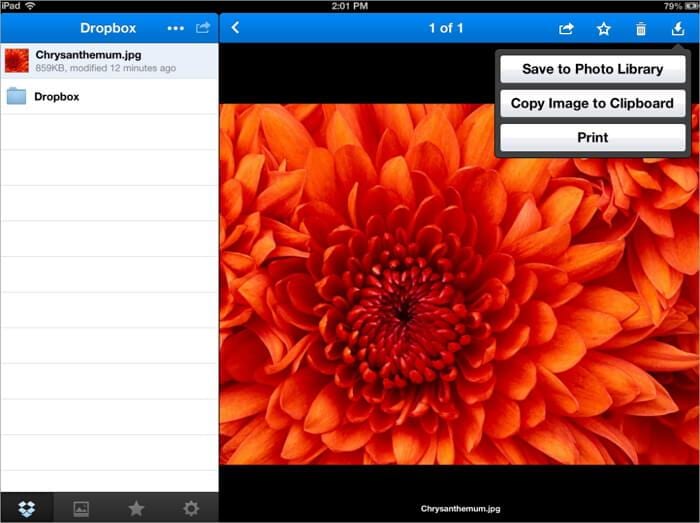Tap the Dropbox title in sidebar header

pos(108,28)
